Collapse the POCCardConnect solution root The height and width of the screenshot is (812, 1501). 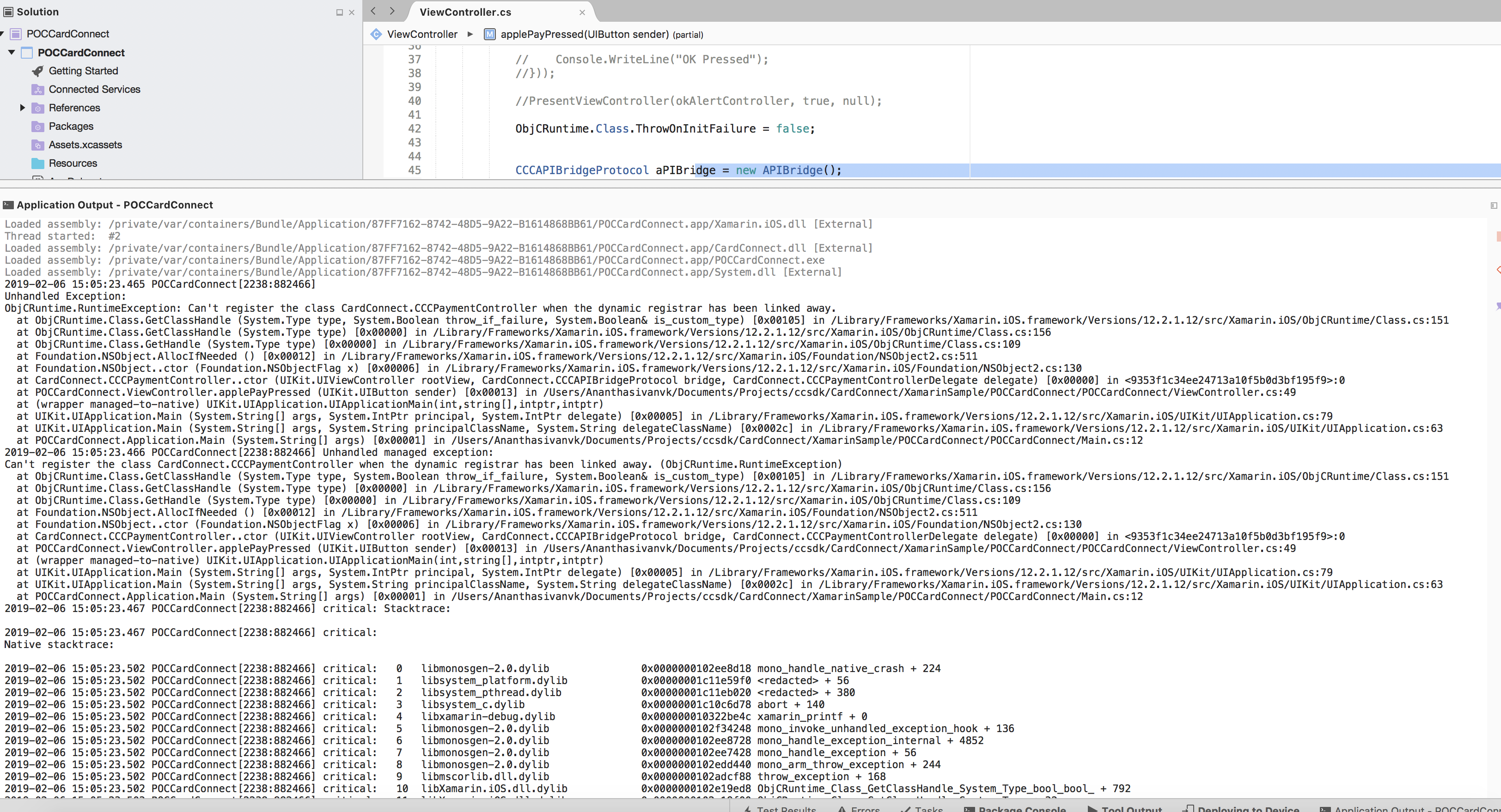[x=2, y=34]
